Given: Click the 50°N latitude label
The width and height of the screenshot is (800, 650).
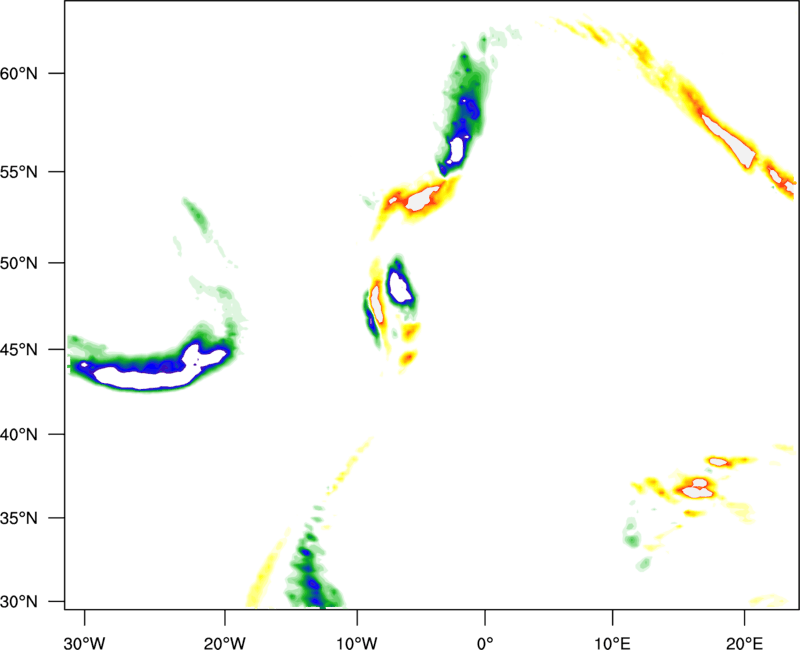Looking at the screenshot, I should (19, 263).
